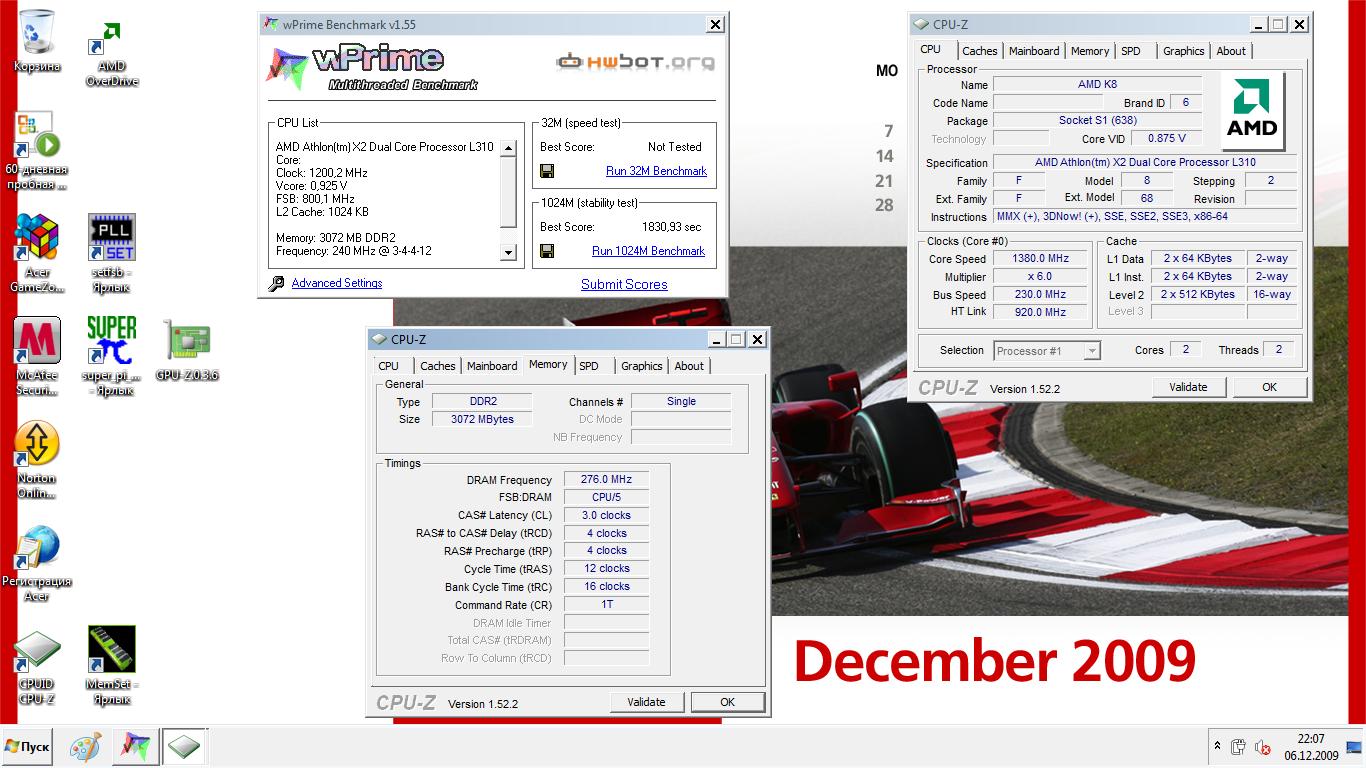This screenshot has height=768, width=1366.
Task: Click the memory Size 3072 MBytes field
Action: click(x=482, y=420)
